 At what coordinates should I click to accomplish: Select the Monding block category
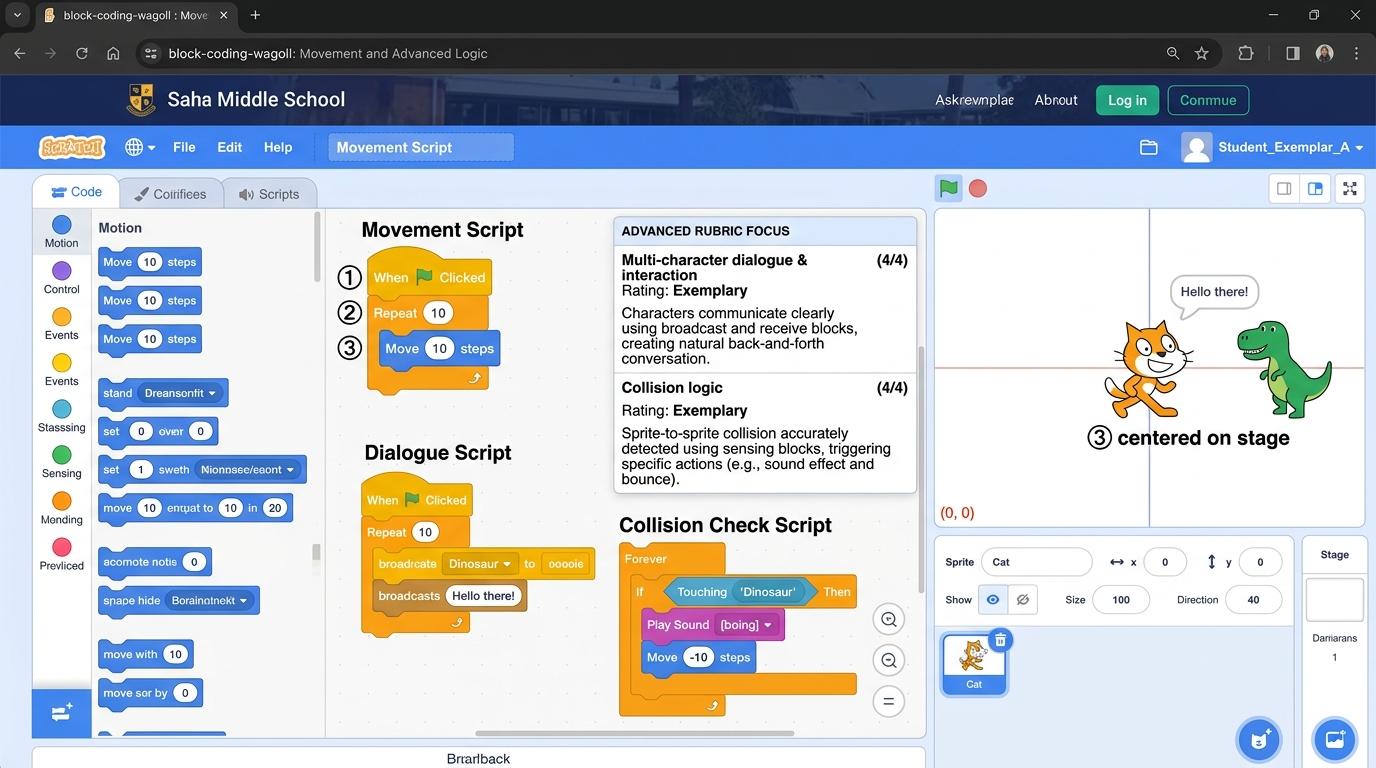61,508
